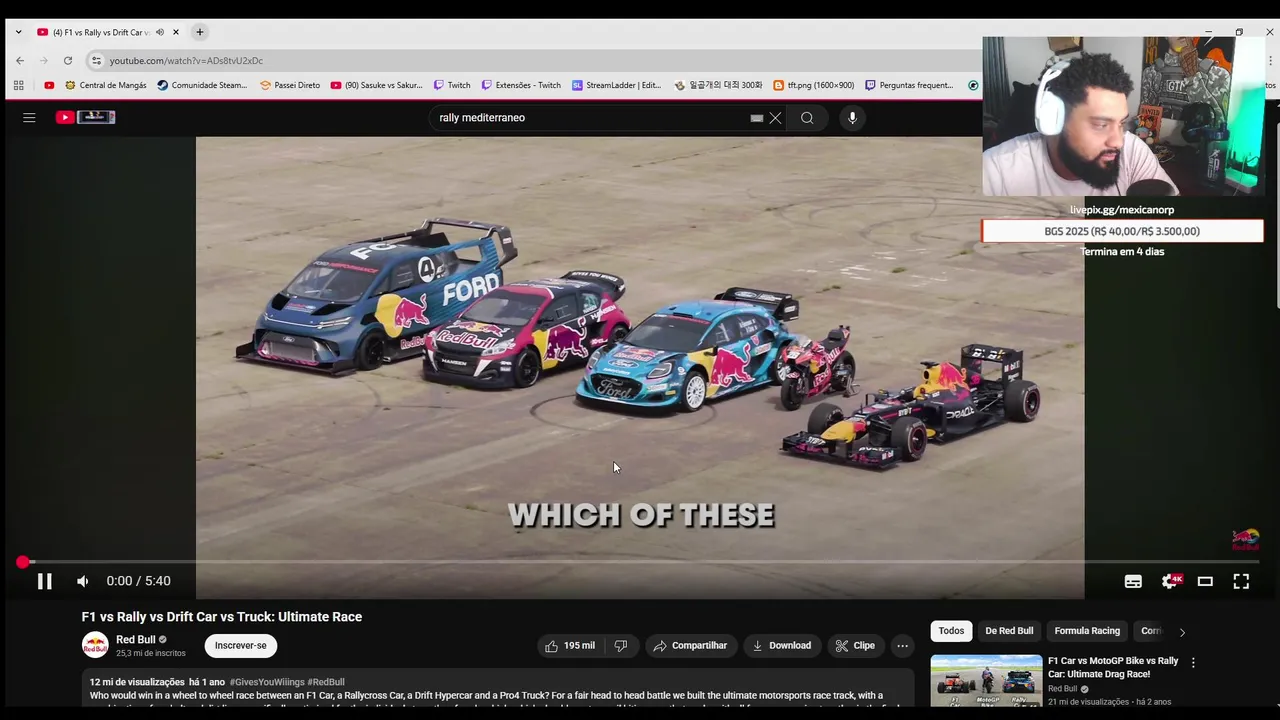Open the F1 Car vs MotoGP Bike thumbnail
Screen dimensions: 1280x720
[x=986, y=681]
